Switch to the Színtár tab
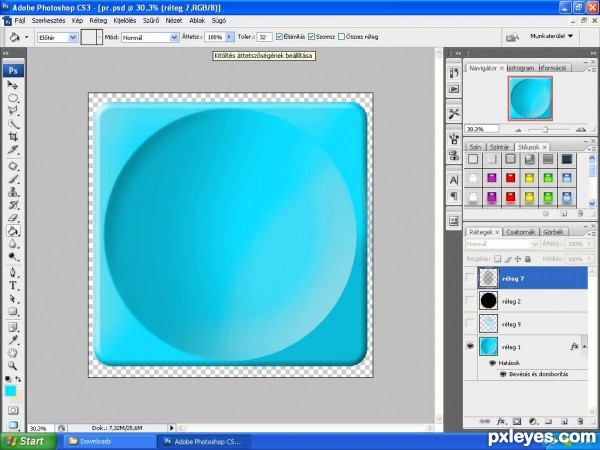The height and width of the screenshot is (450, 600). pyautogui.click(x=499, y=147)
